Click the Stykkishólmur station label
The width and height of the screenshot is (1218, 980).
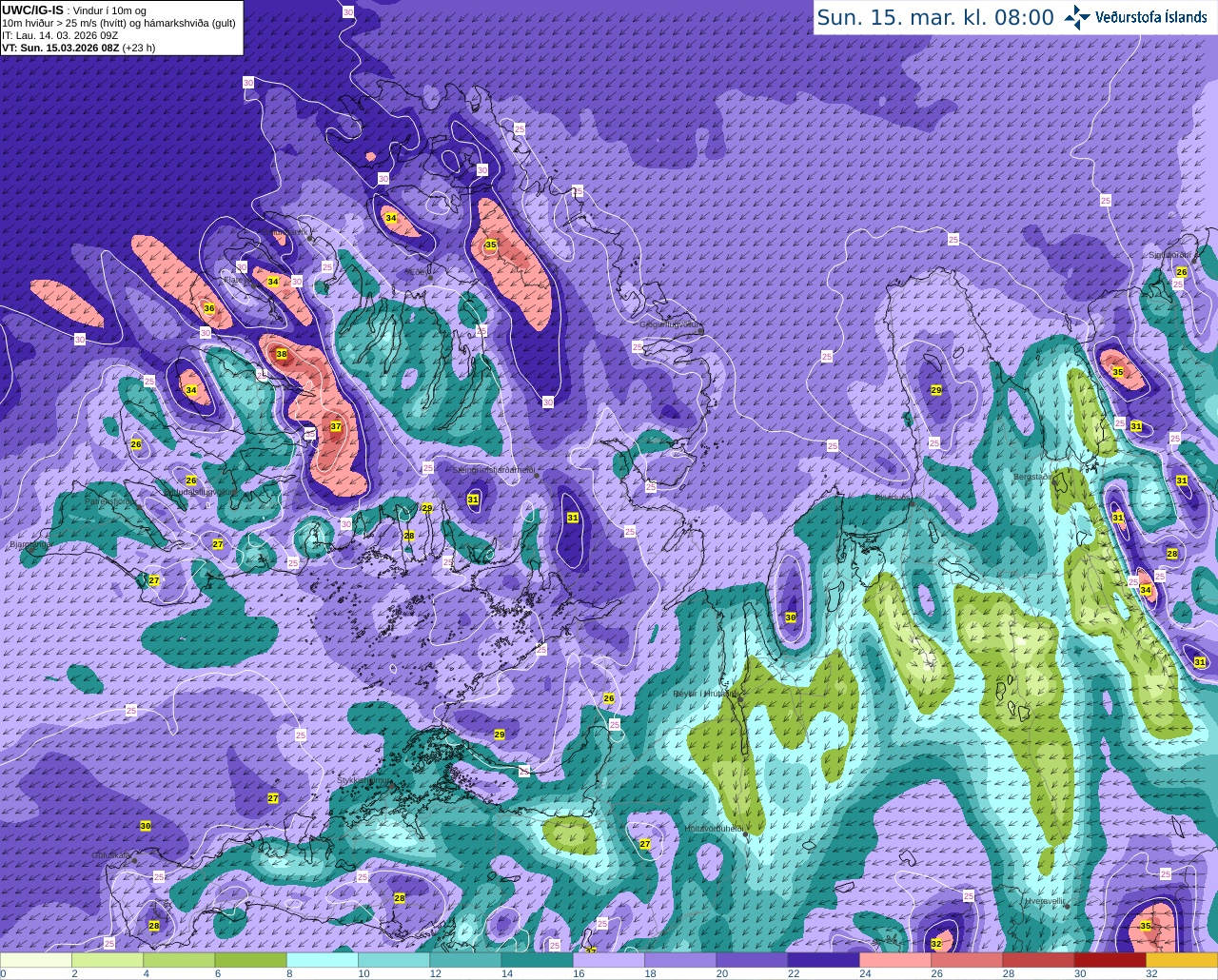[365, 779]
